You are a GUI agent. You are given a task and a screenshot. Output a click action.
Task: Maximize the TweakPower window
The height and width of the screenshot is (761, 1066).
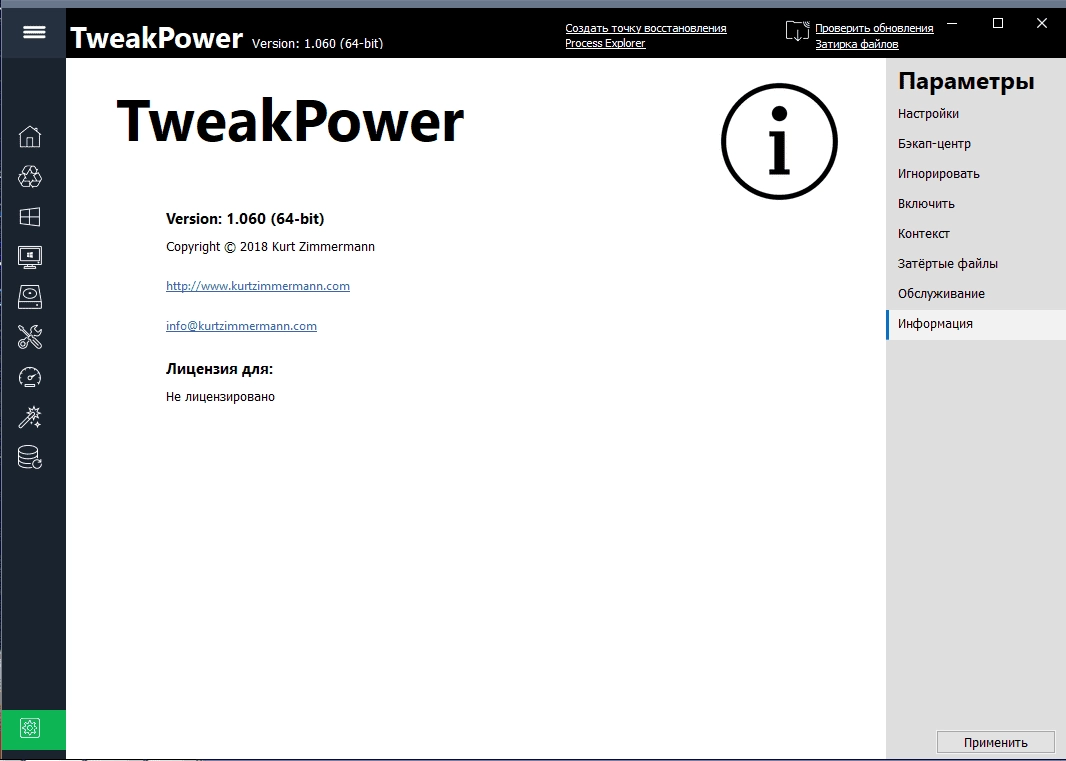(x=998, y=24)
